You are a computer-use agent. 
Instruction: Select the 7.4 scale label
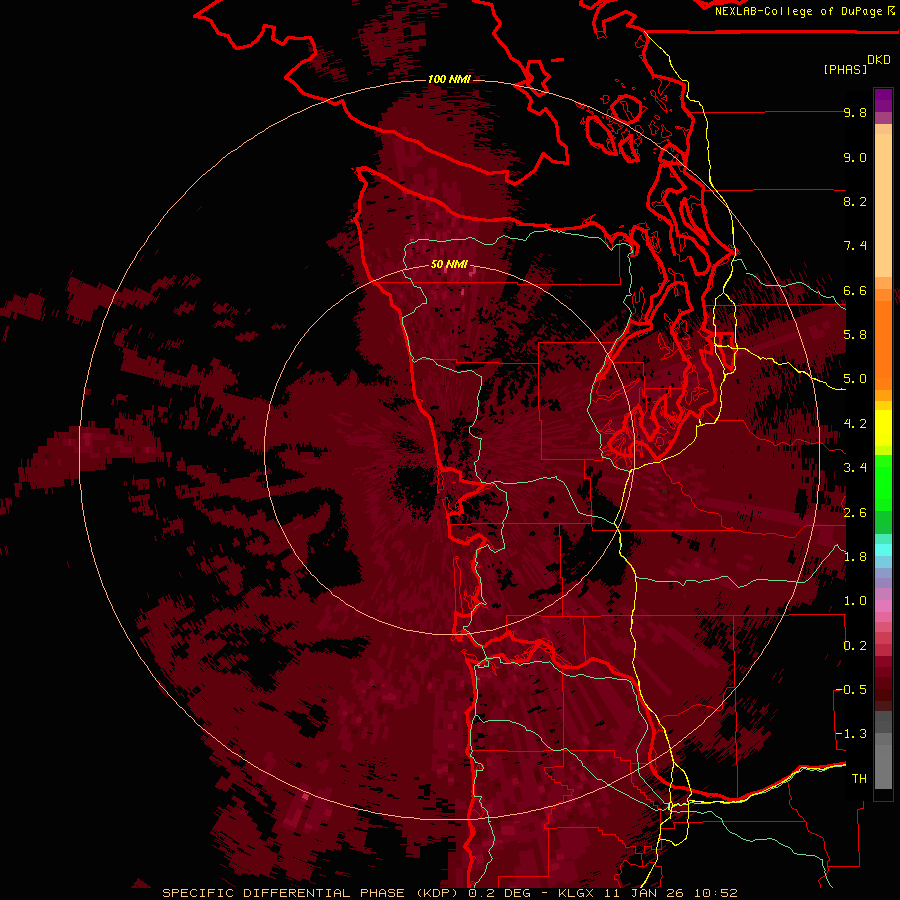[x=855, y=246]
